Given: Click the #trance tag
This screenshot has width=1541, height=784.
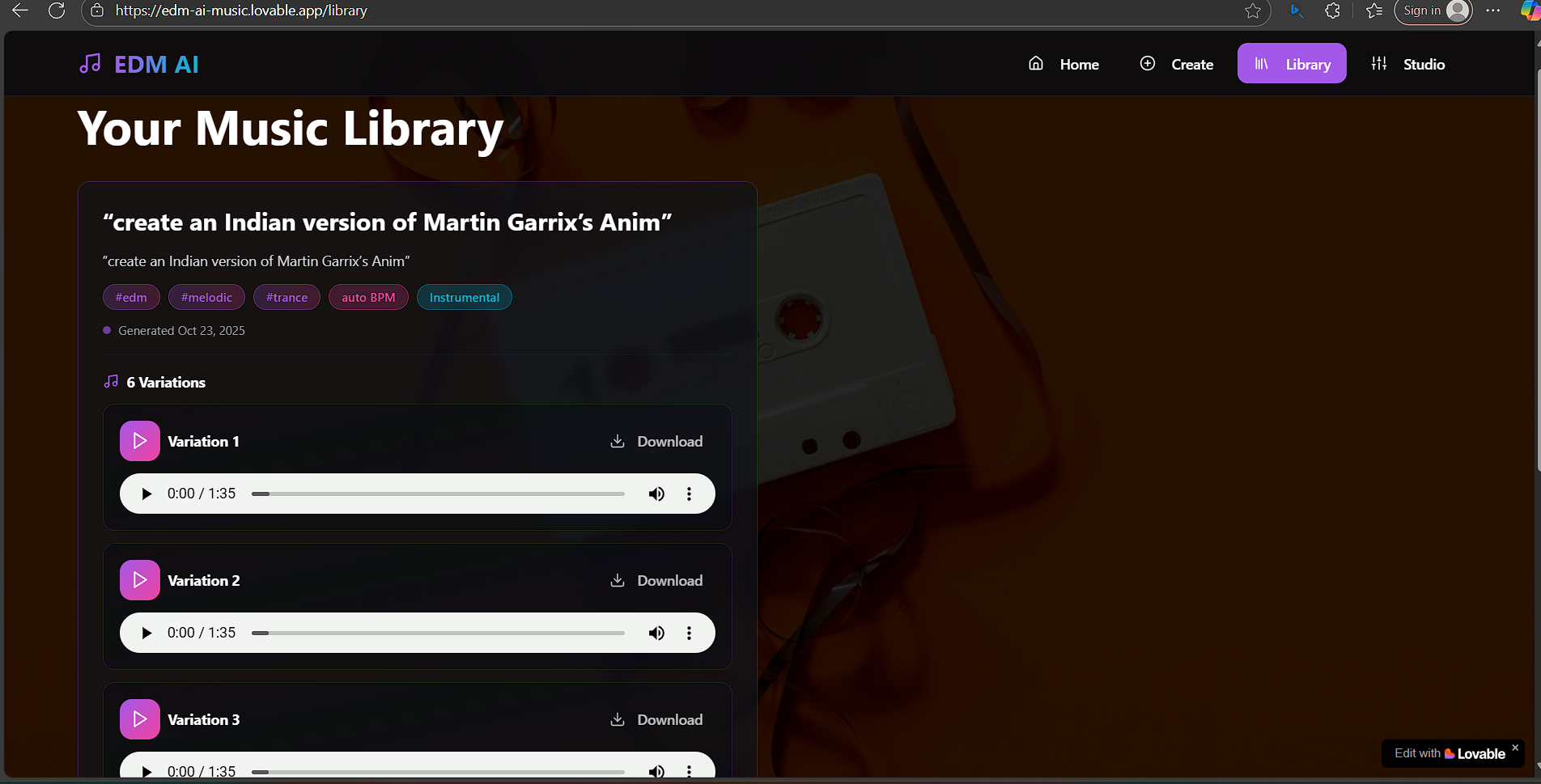Looking at the screenshot, I should coord(287,297).
